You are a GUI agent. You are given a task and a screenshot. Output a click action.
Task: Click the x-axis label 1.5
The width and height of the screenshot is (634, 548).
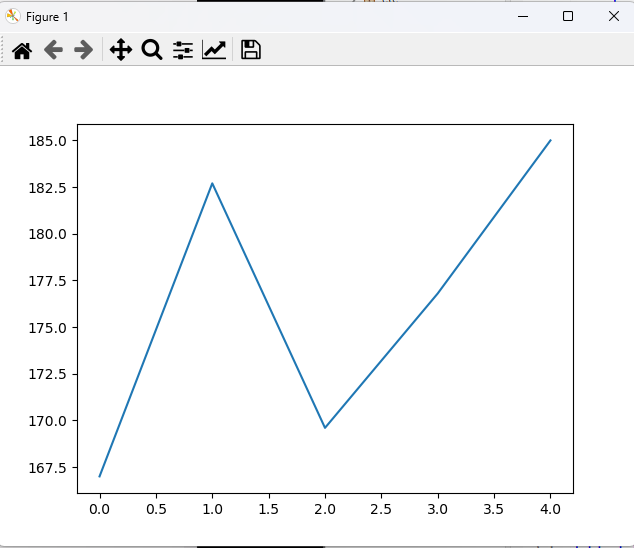[x=268, y=509]
